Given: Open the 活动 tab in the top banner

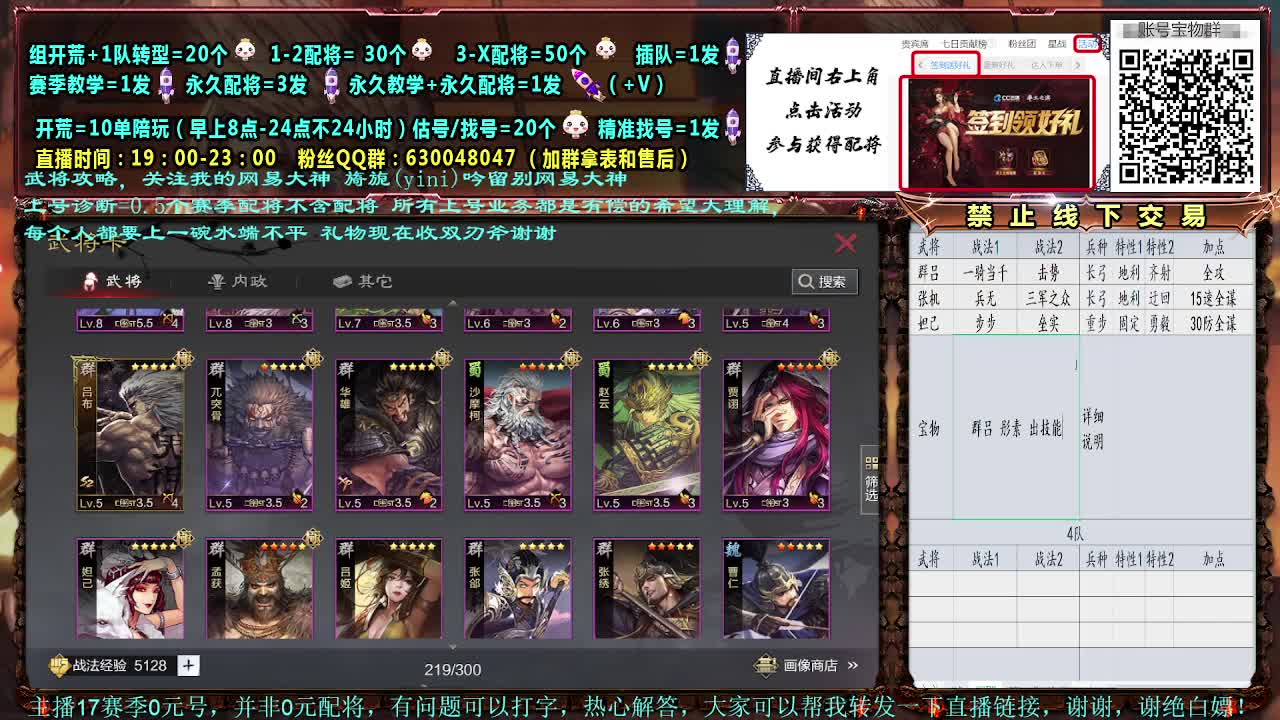Looking at the screenshot, I should click(x=1087, y=44).
